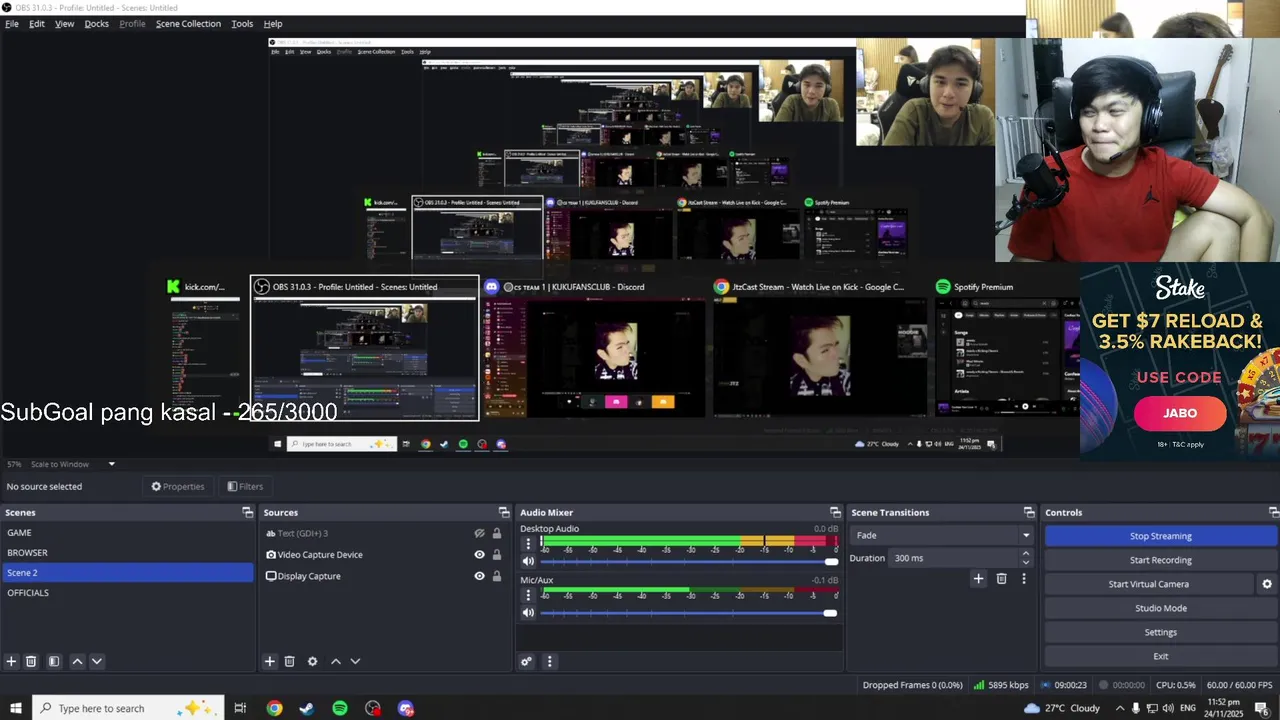Toggle lock on Video Capture Device
1280x720 pixels.
tap(497, 555)
